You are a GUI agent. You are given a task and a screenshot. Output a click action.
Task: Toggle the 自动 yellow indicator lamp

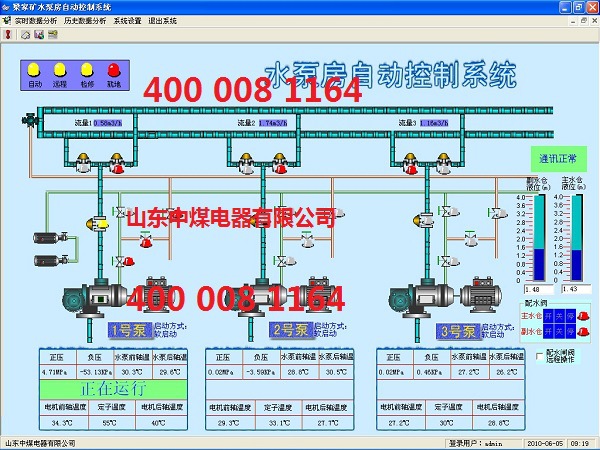coord(34,70)
